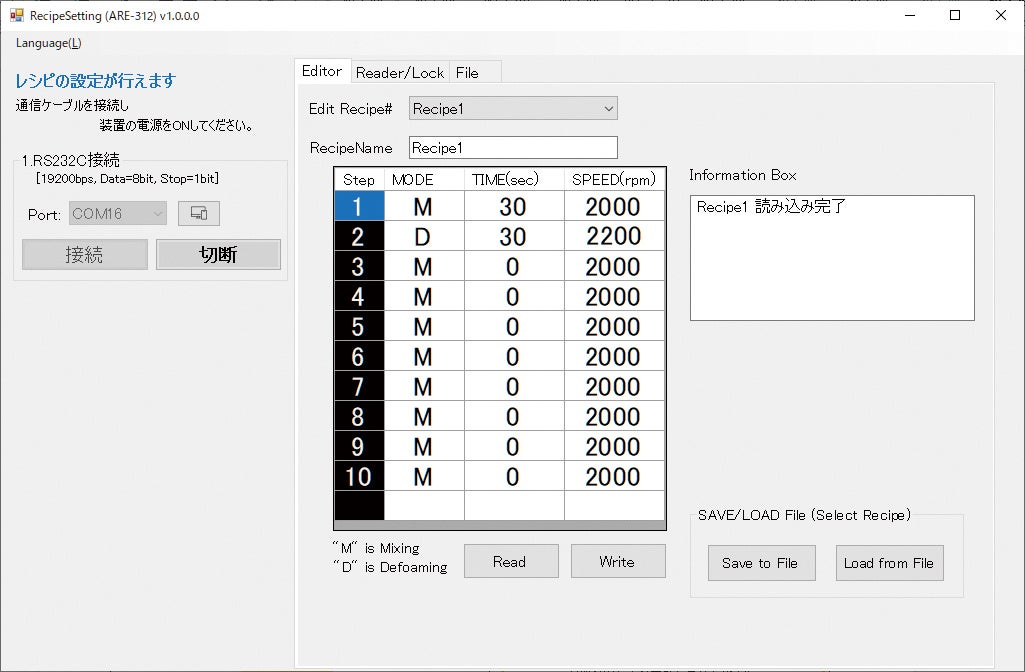Click into the RecipeName text field
This screenshot has height=672, width=1025.
(513, 147)
